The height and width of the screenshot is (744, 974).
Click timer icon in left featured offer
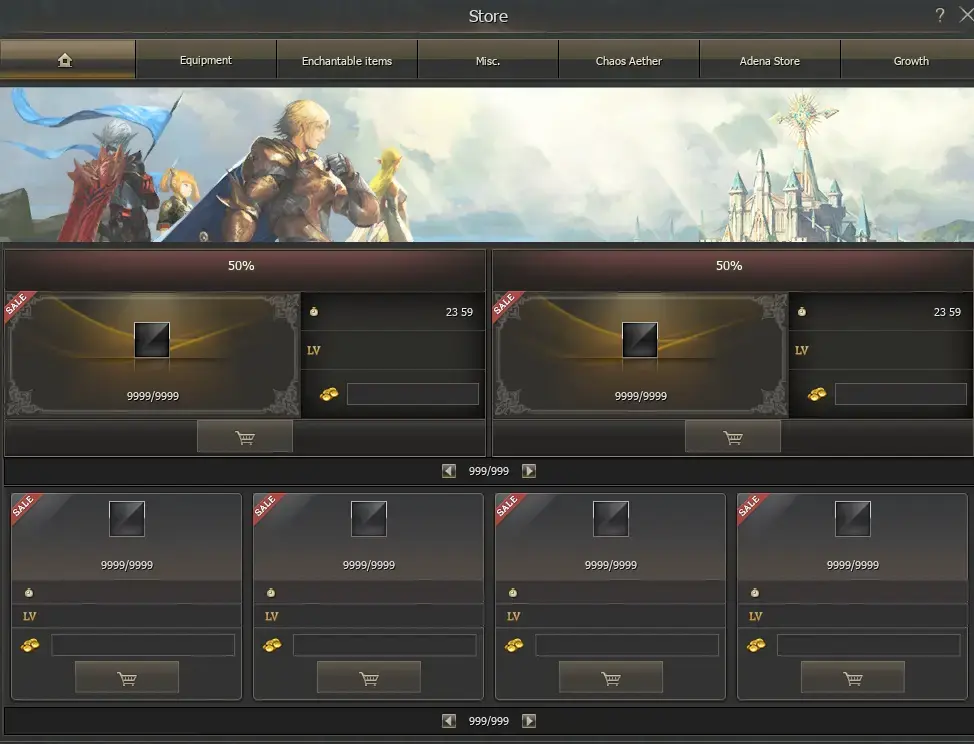(314, 311)
